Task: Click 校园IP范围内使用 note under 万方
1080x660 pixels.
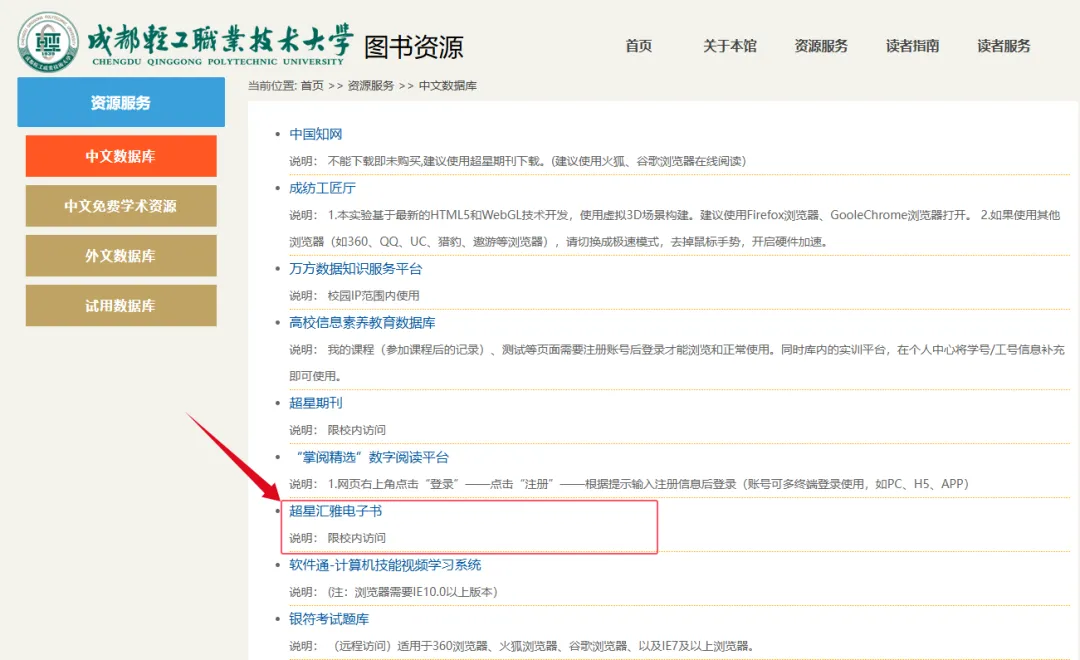Action: [373, 296]
